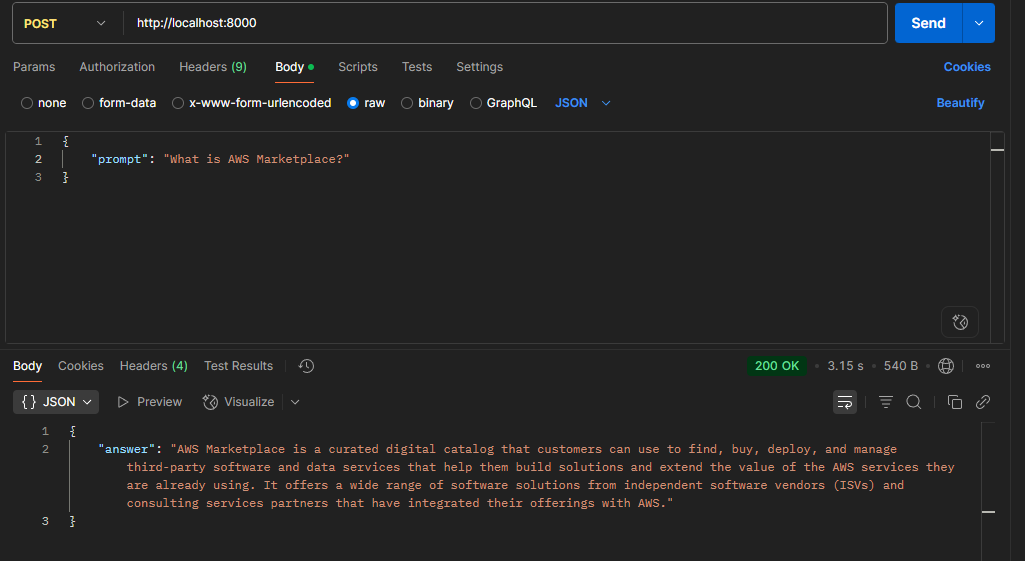Open the Scripts tab

pos(358,67)
